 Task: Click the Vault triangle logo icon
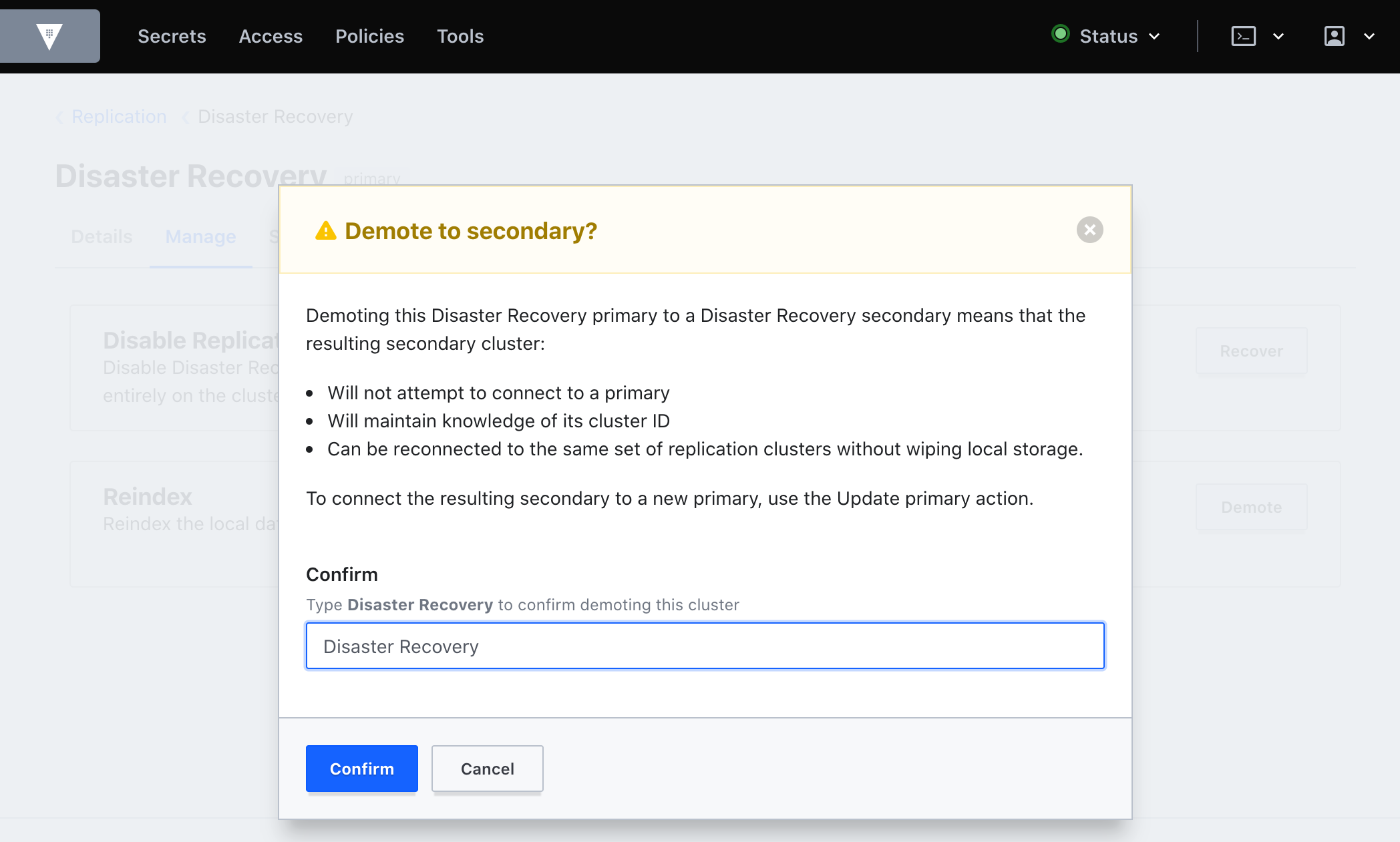pos(49,36)
